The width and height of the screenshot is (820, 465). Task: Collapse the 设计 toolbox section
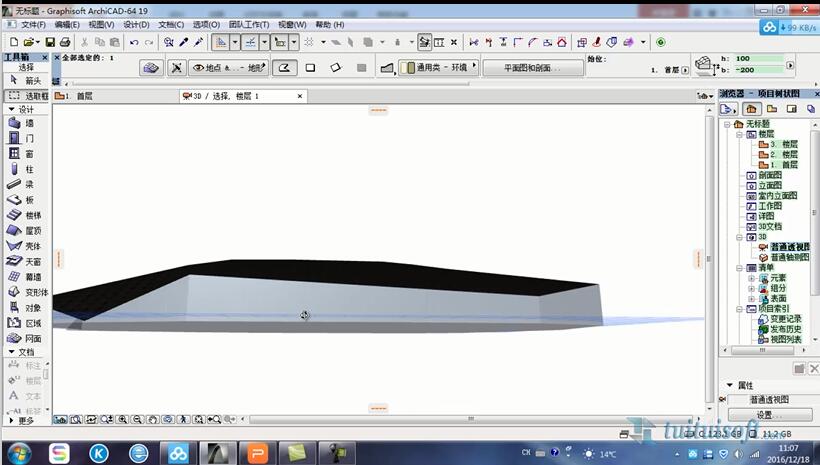pyautogui.click(x=12, y=109)
